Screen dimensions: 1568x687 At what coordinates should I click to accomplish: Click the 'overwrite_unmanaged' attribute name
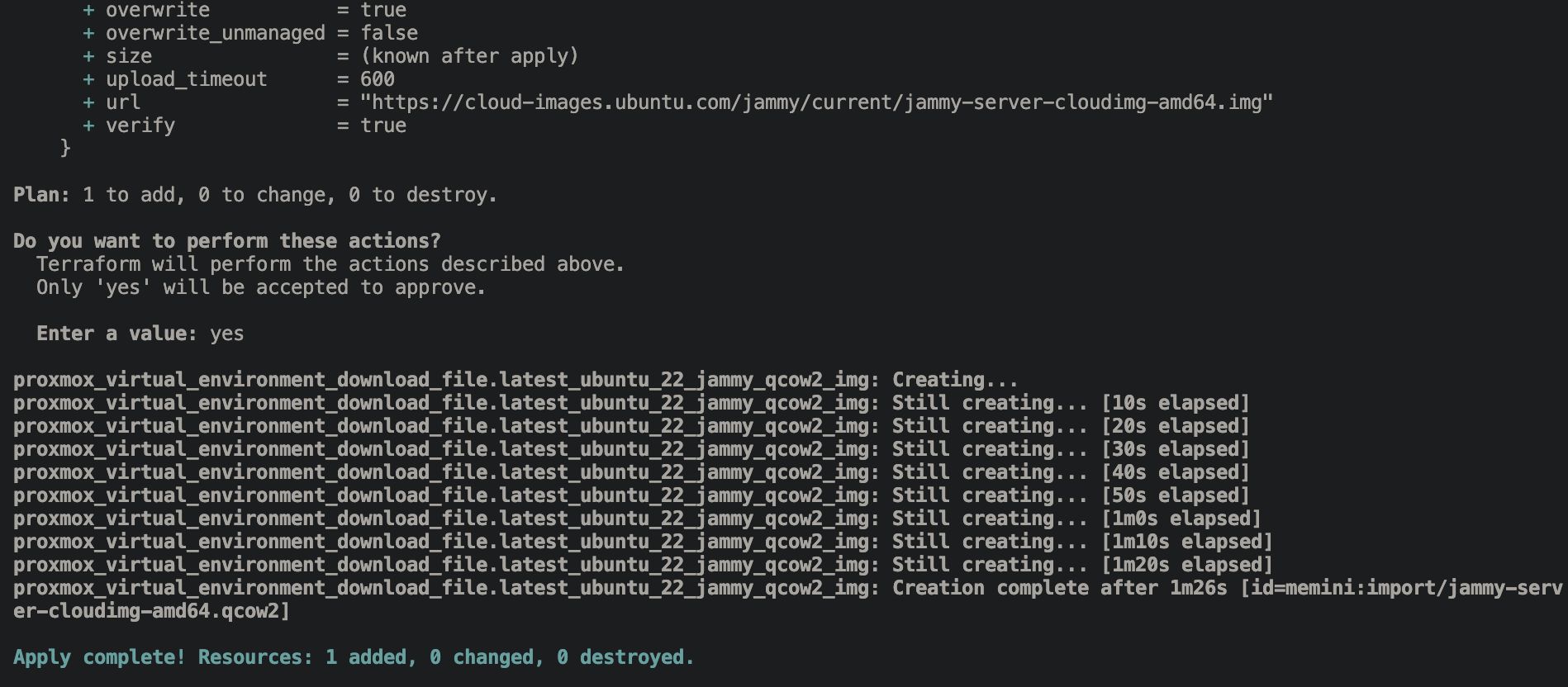(215, 33)
